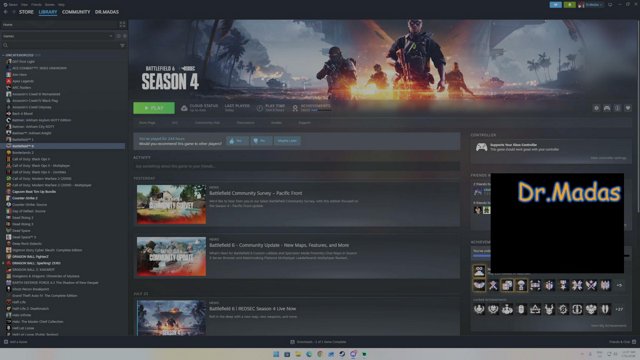Open Friends & Chat at bottom right

pos(622,342)
